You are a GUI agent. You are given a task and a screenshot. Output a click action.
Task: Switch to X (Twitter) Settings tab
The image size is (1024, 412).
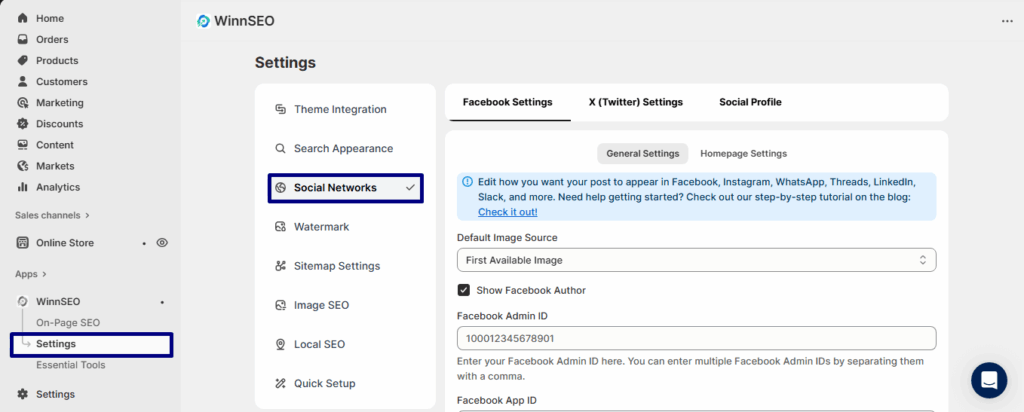tap(635, 102)
